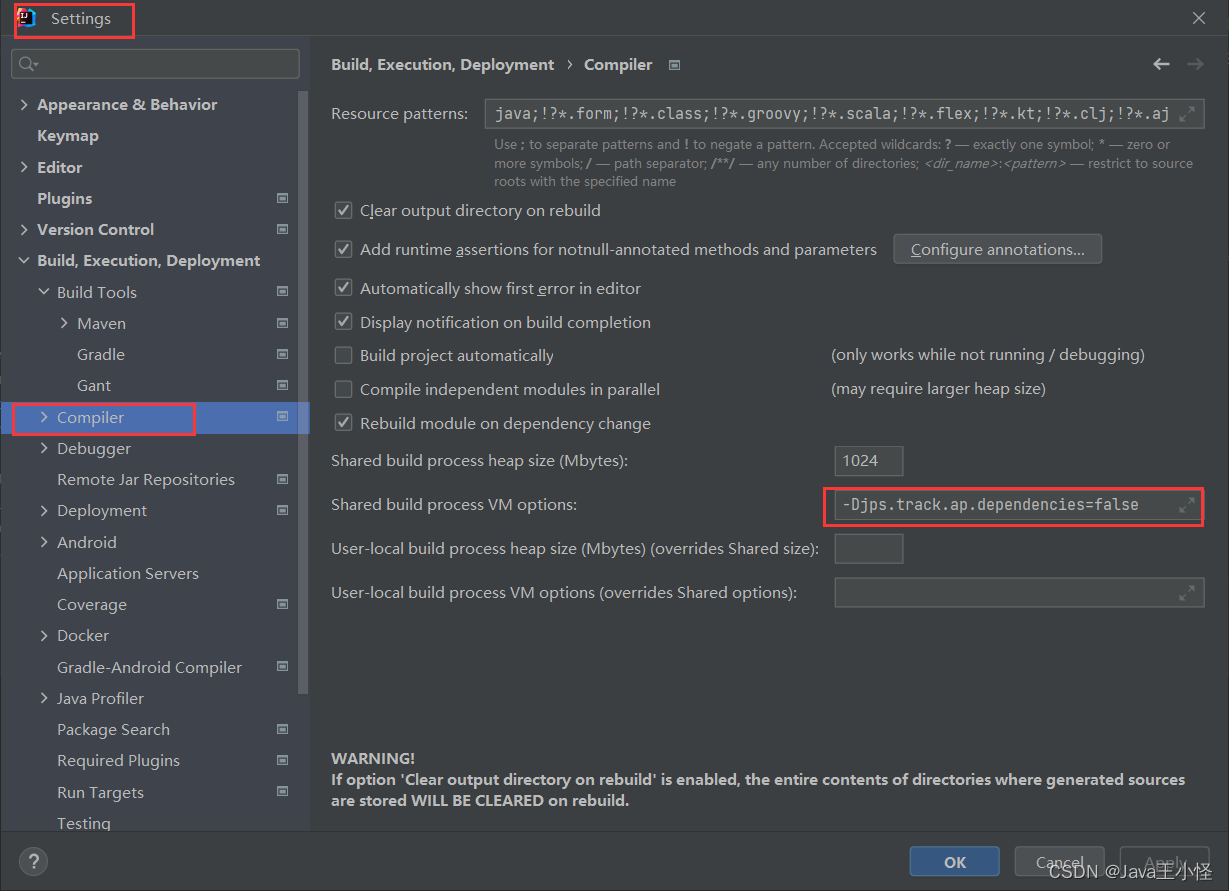The image size is (1229, 891).
Task: Open the help question mark button
Action: (33, 861)
